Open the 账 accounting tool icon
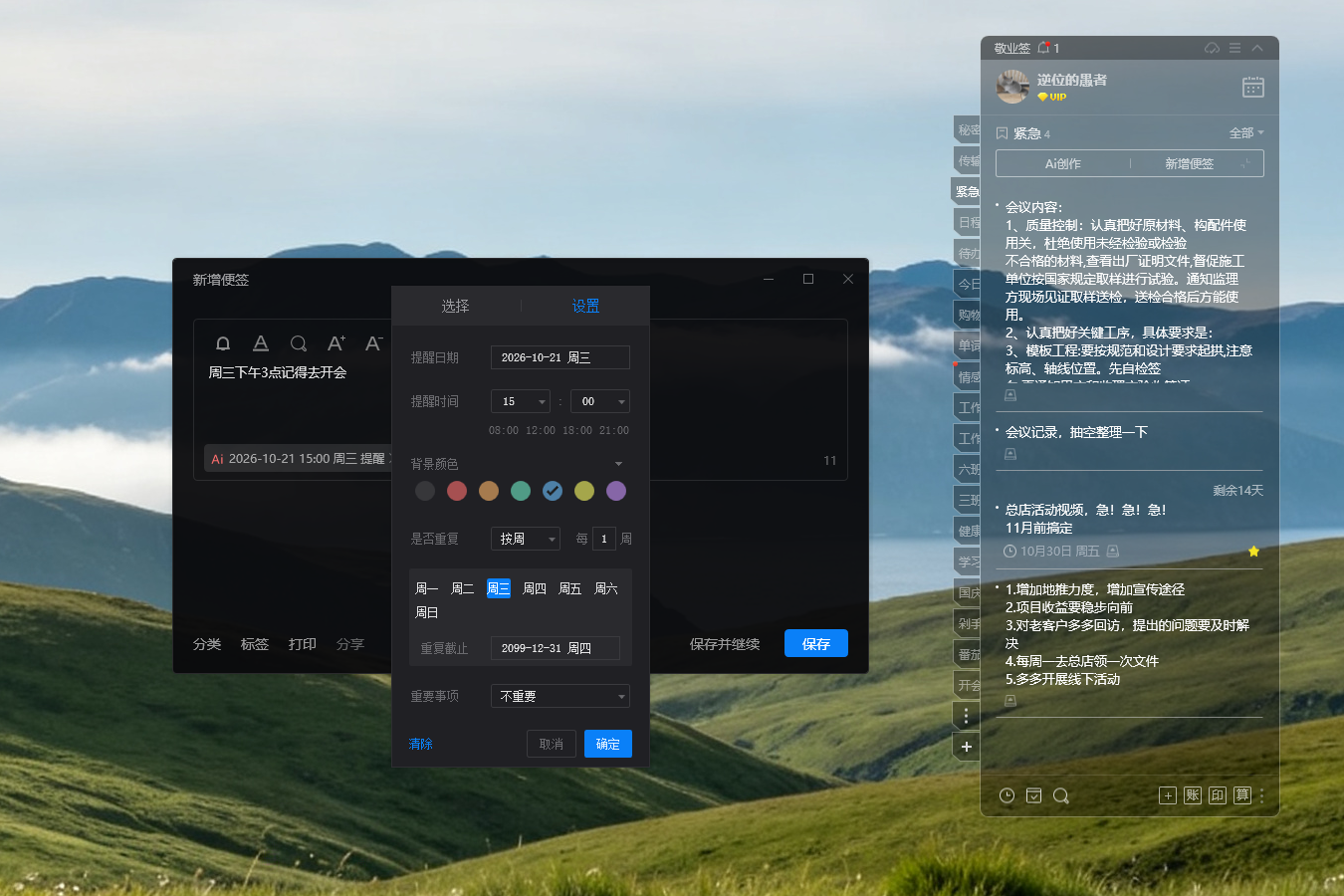The image size is (1344, 896). tap(1193, 795)
